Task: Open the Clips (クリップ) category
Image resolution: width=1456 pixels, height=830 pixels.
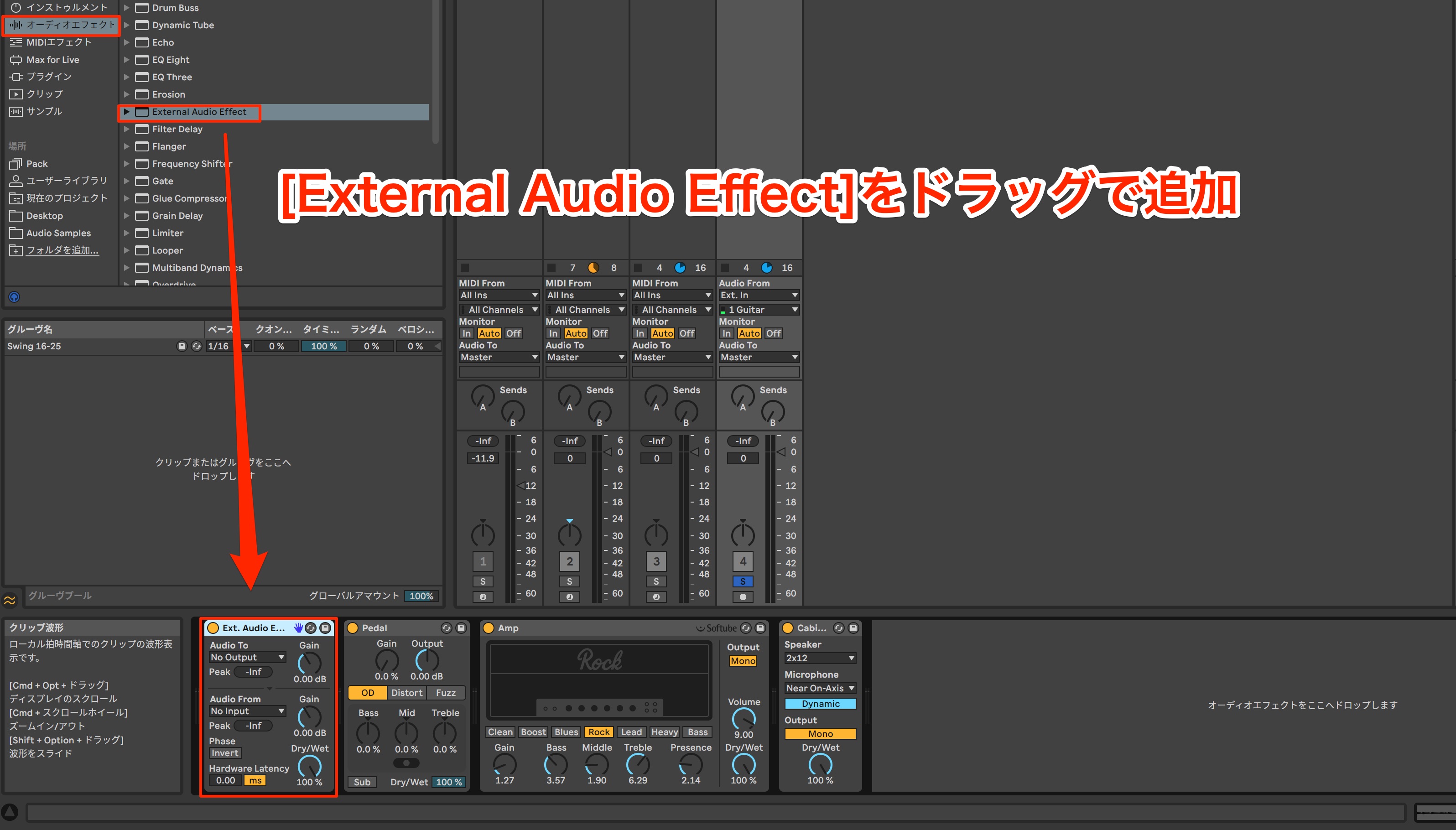Action: click(x=36, y=93)
